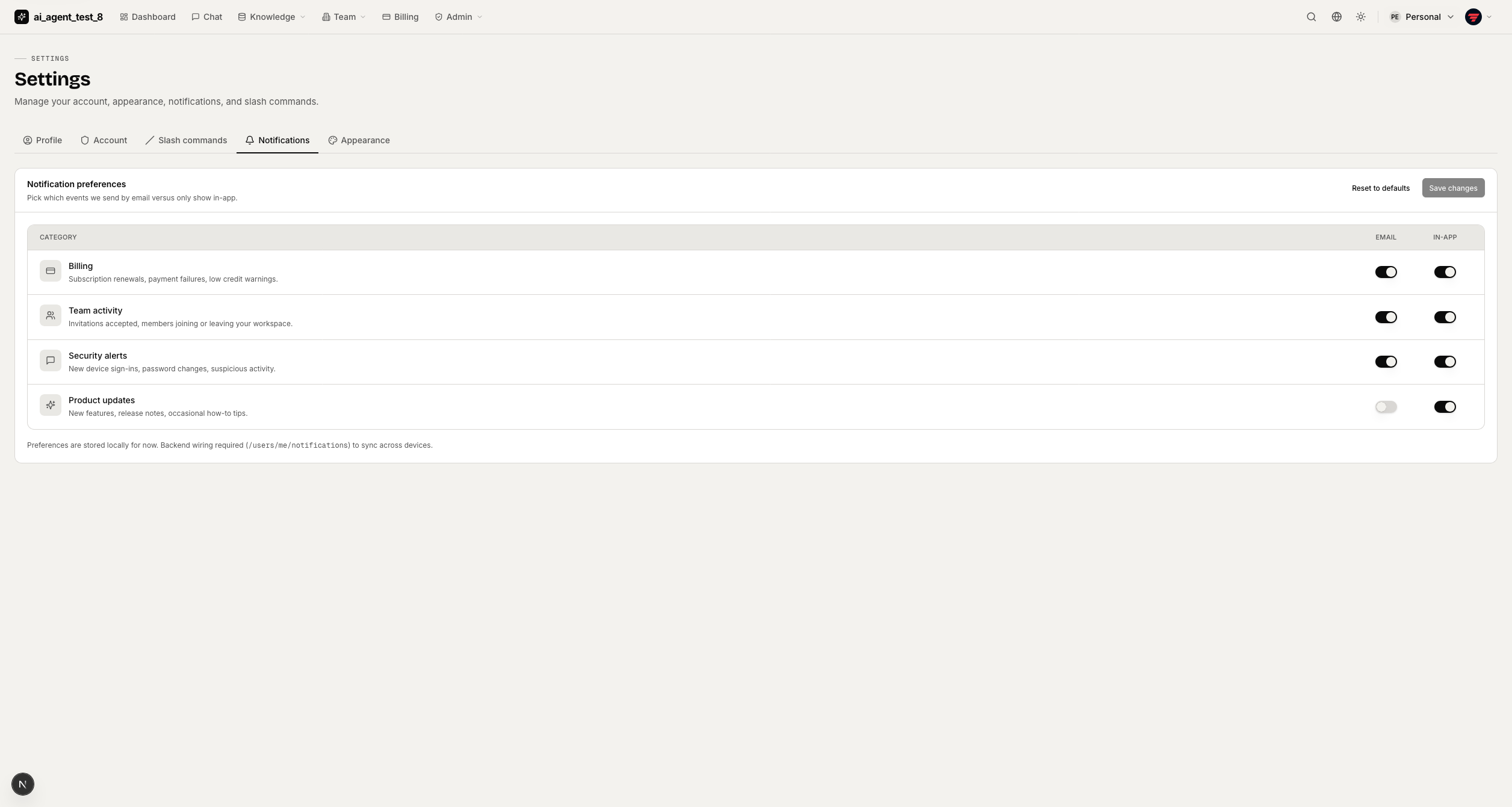Click the Billing card row icon

click(51, 271)
